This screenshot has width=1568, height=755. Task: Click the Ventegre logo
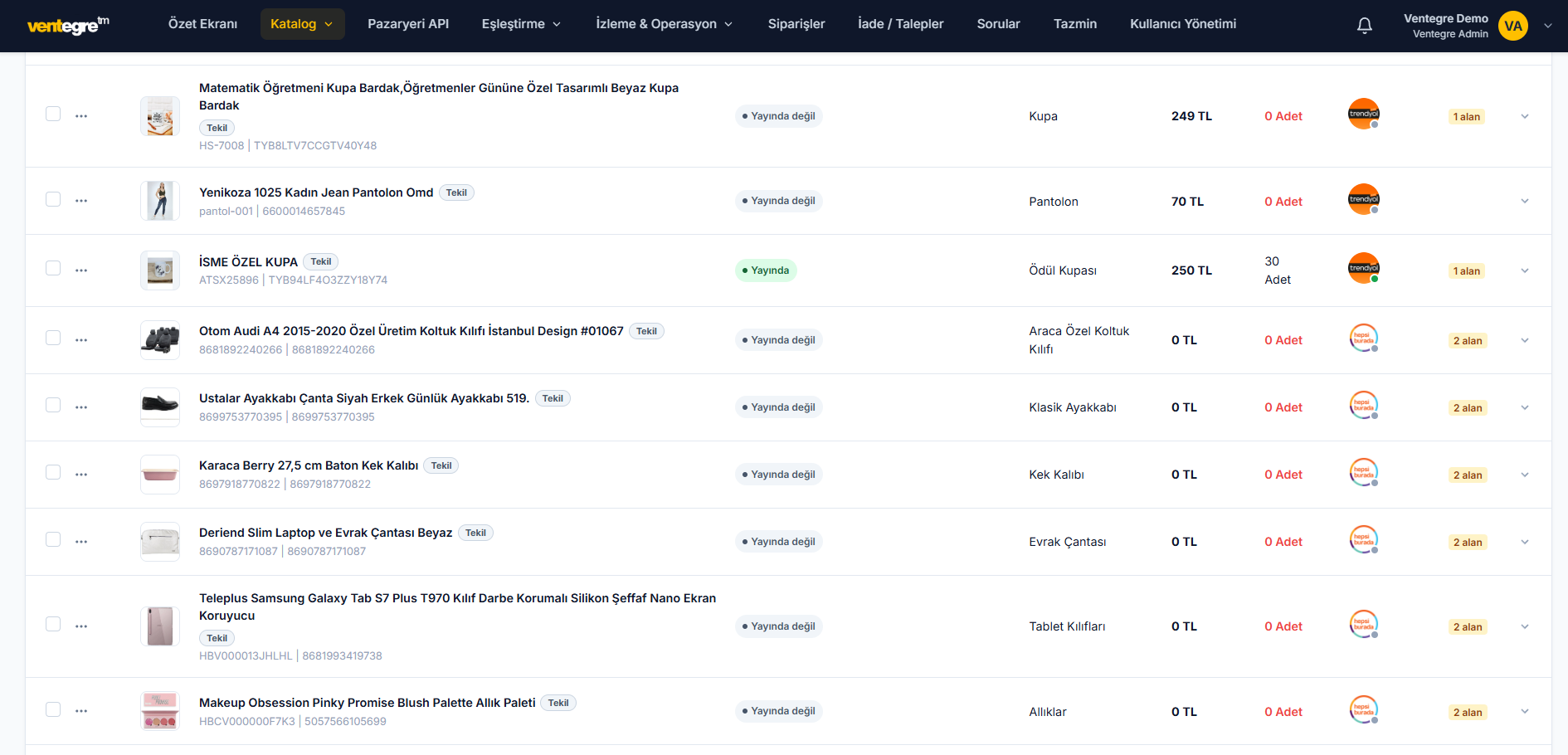coord(68,25)
